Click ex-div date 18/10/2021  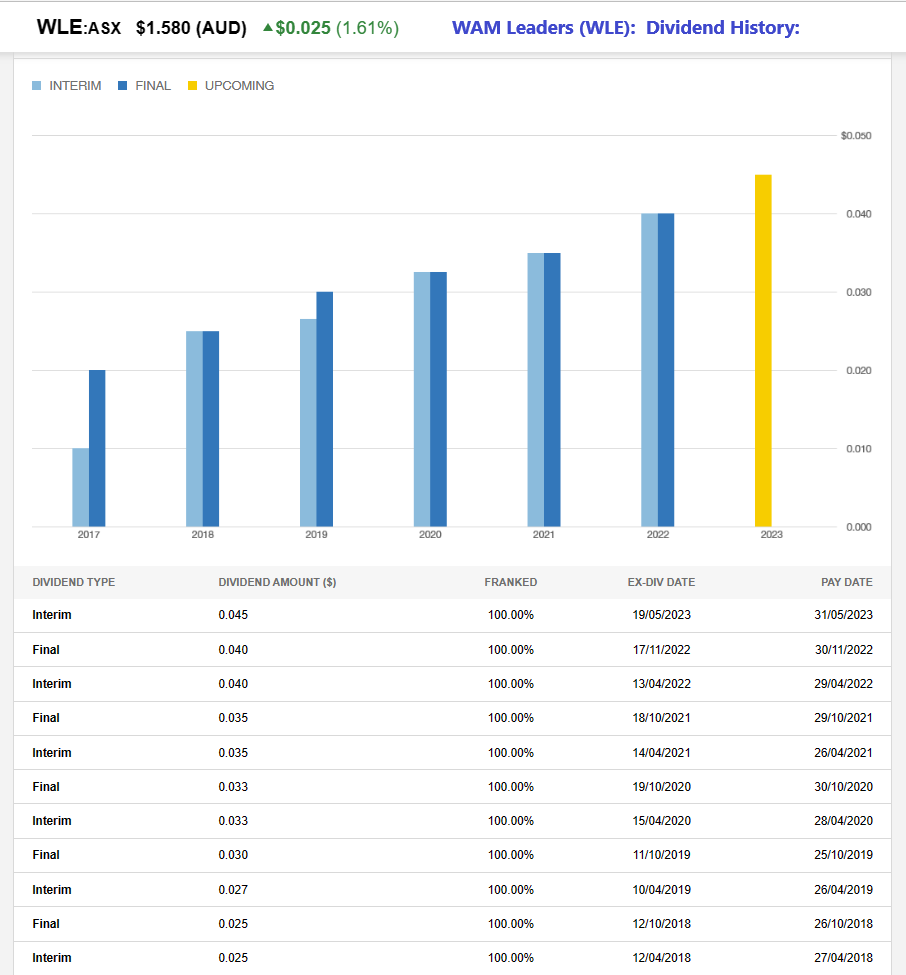(x=662, y=718)
